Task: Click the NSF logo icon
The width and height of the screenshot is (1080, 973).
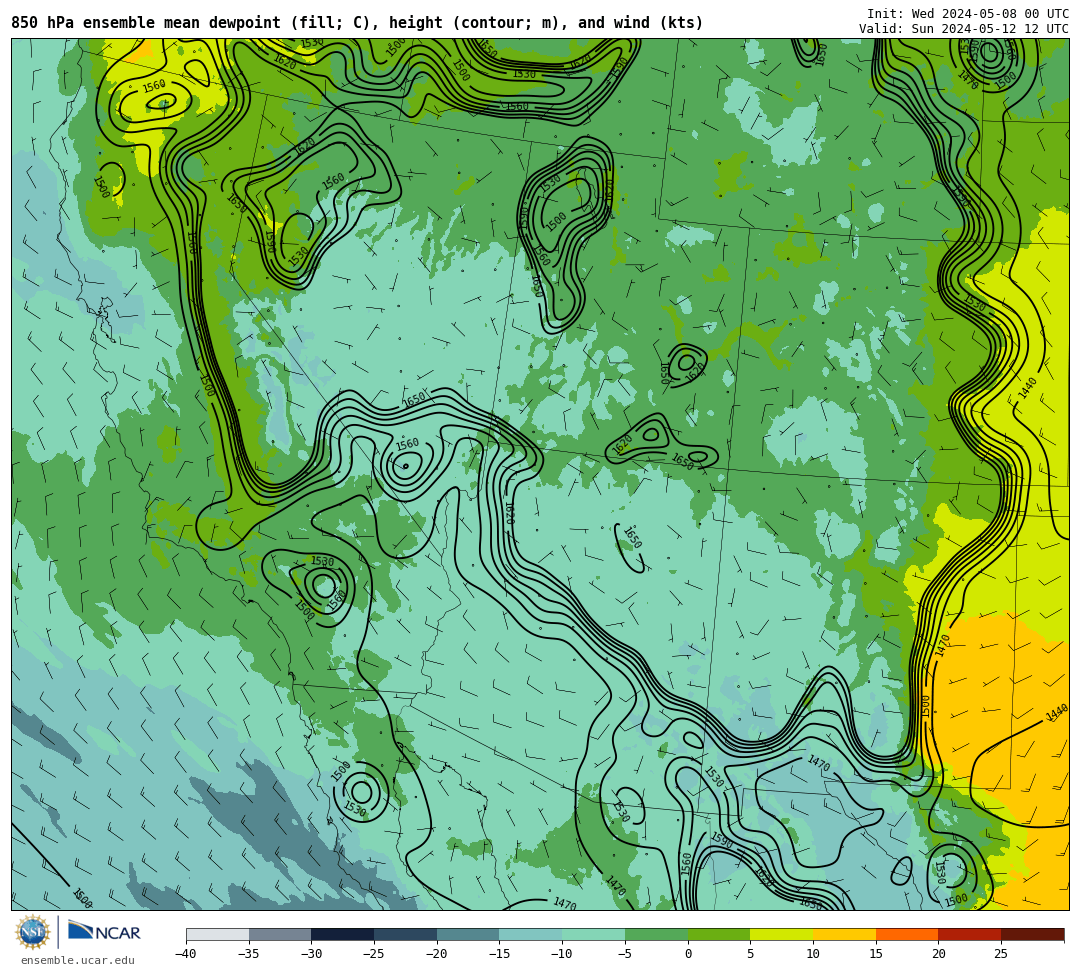Action: [x=33, y=932]
